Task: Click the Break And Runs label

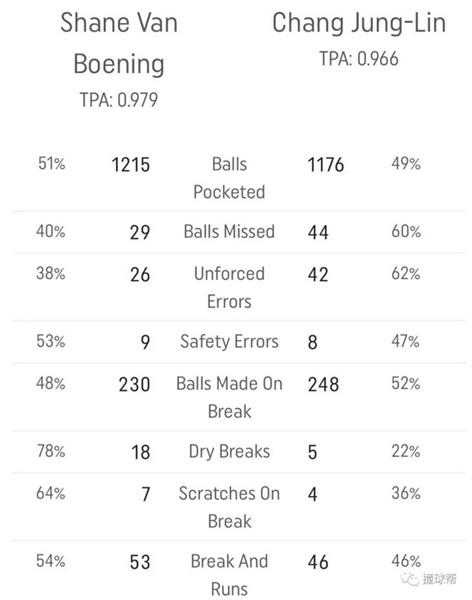Action: point(229,575)
